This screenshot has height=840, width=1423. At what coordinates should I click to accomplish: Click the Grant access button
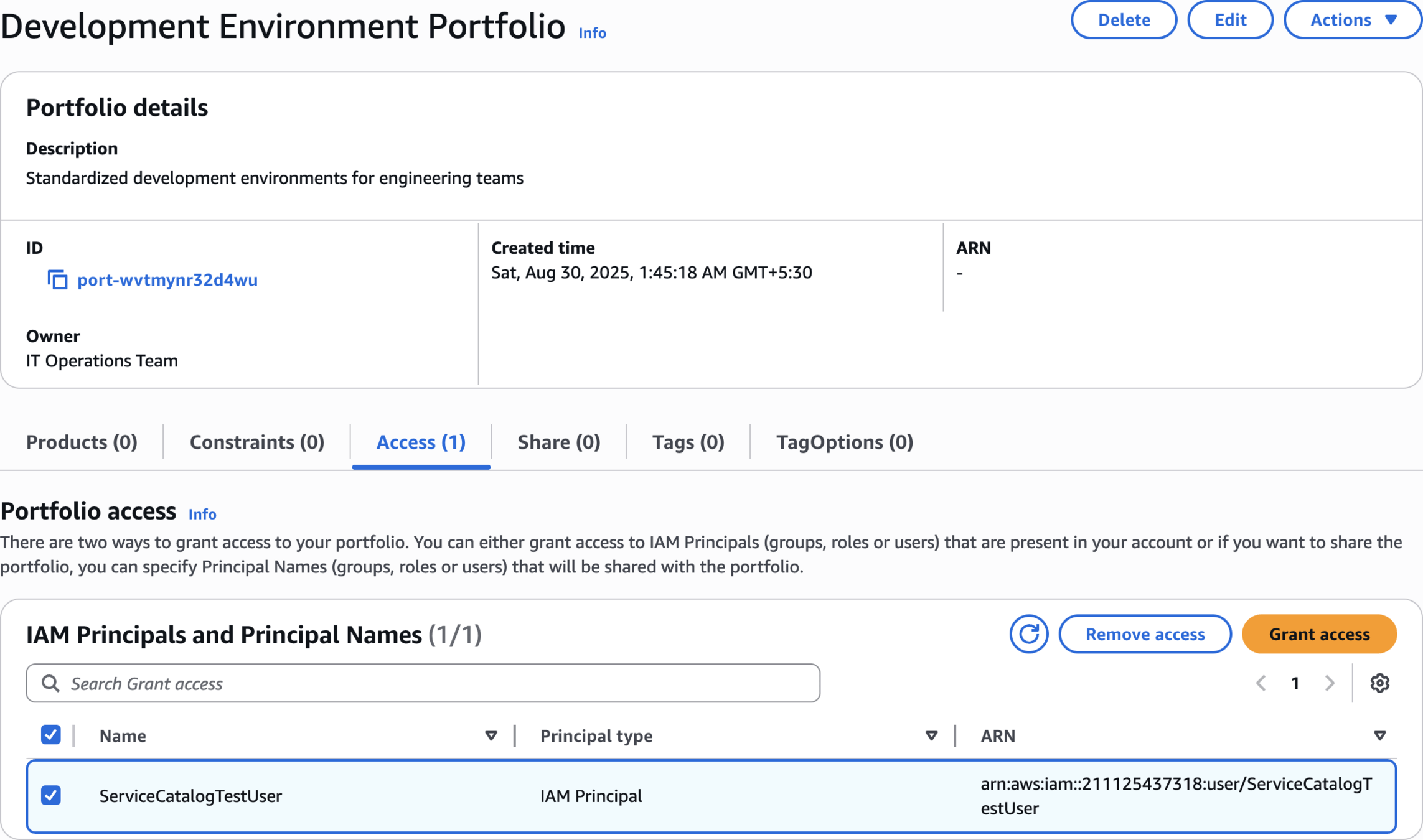[x=1319, y=634]
